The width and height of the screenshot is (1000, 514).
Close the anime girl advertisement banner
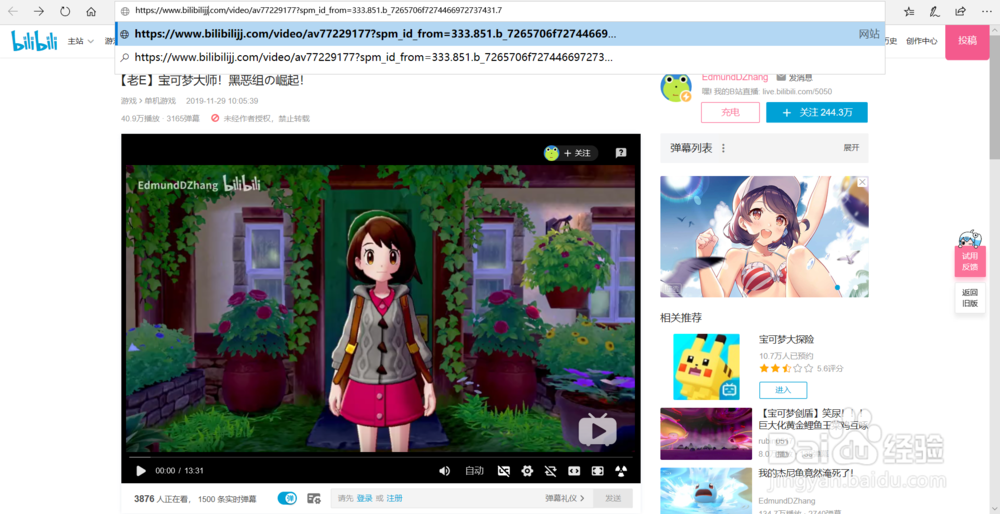click(862, 182)
